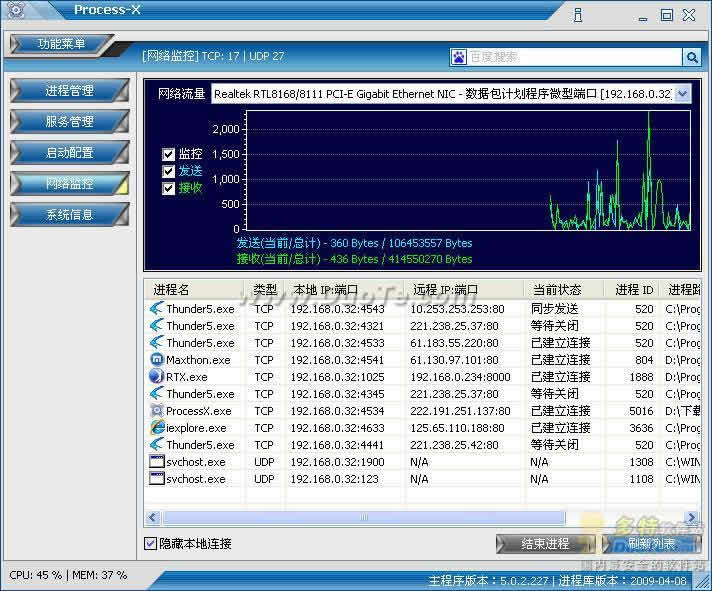Click the Maxthon.exe browser icon
Image resolution: width=712 pixels, height=591 pixels.
pos(157,360)
